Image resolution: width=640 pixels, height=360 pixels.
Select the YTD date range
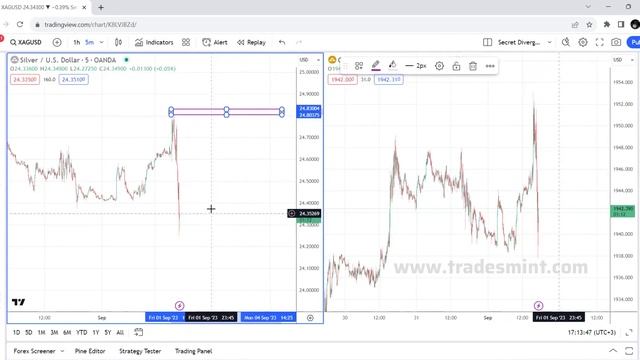pyautogui.click(x=82, y=333)
